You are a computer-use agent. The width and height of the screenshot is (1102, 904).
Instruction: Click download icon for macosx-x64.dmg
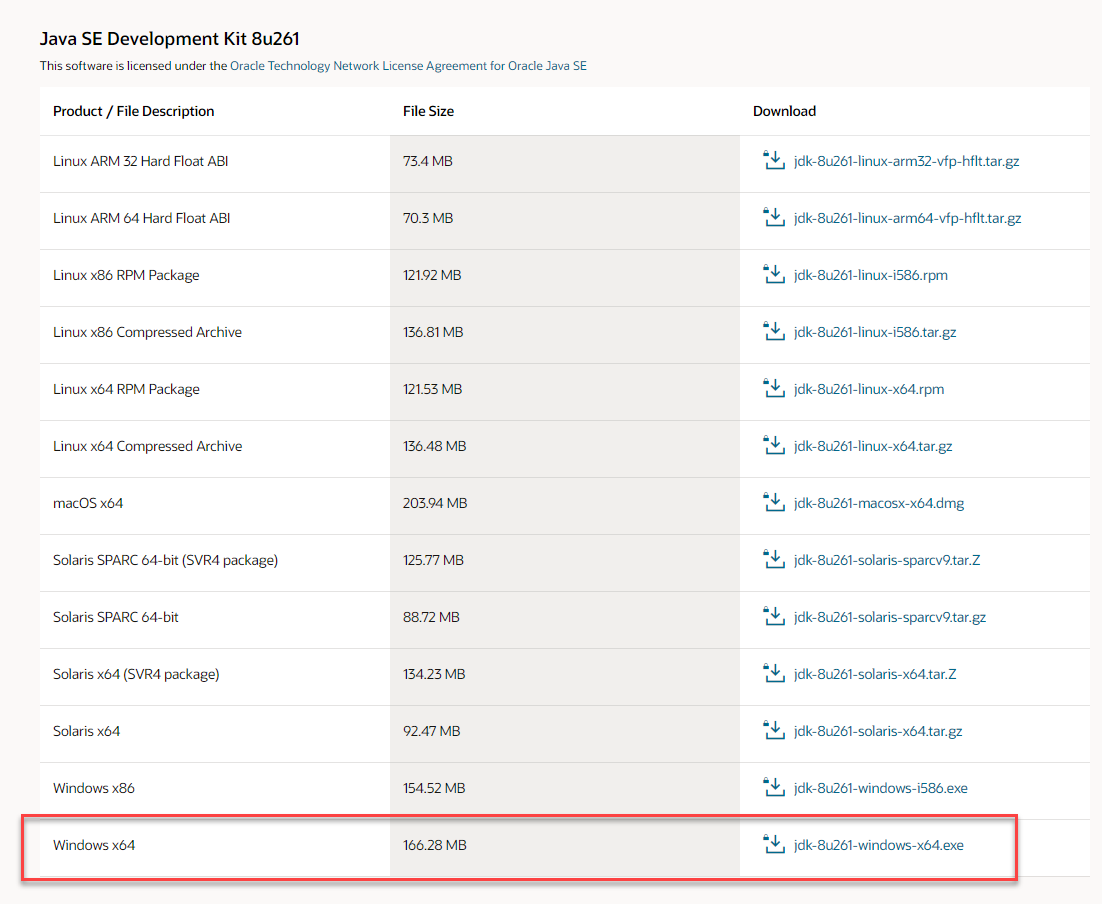pos(774,502)
